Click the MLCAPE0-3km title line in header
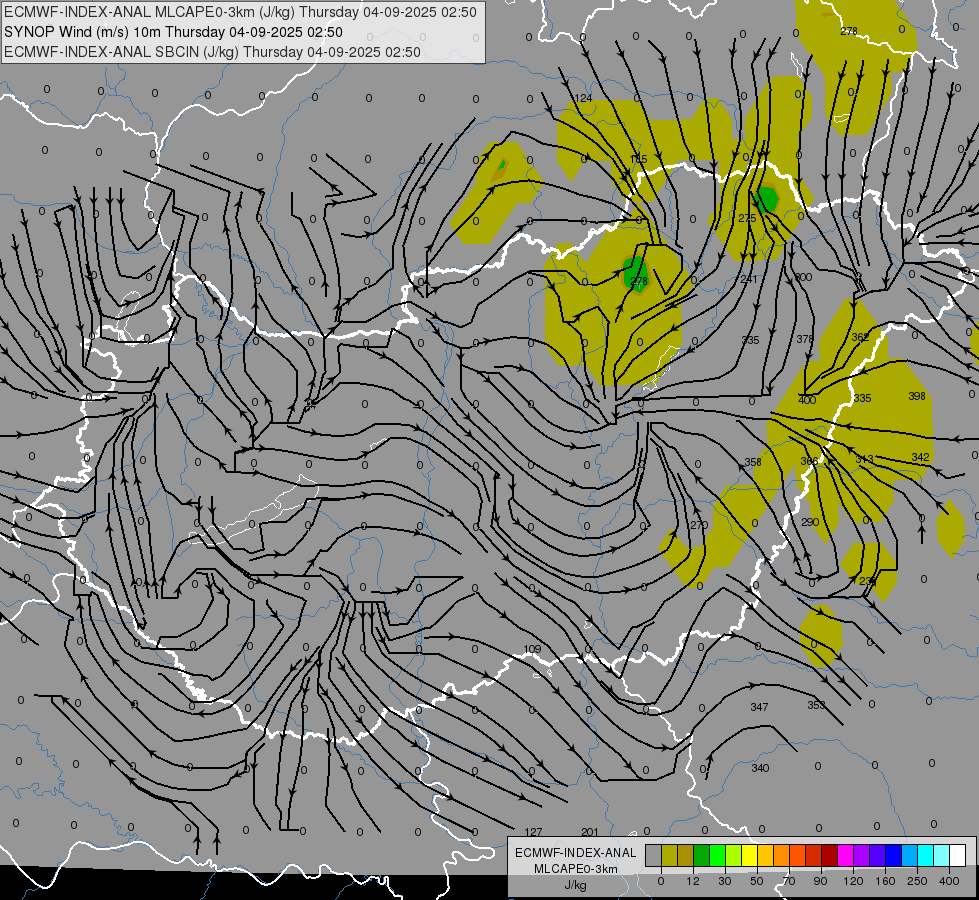The width and height of the screenshot is (979, 900). [x=240, y=12]
